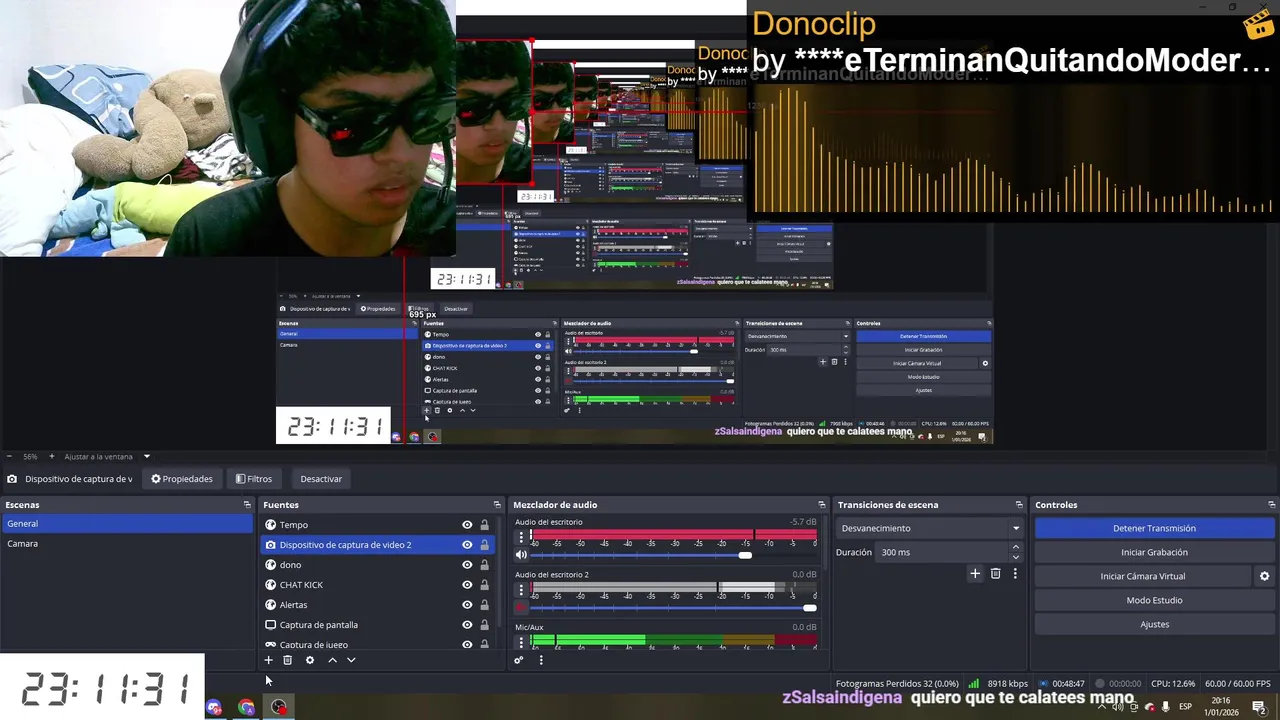Image resolution: width=1280 pixels, height=720 pixels.
Task: Zoom out the preview with the minus icon
Action: (x=9, y=456)
